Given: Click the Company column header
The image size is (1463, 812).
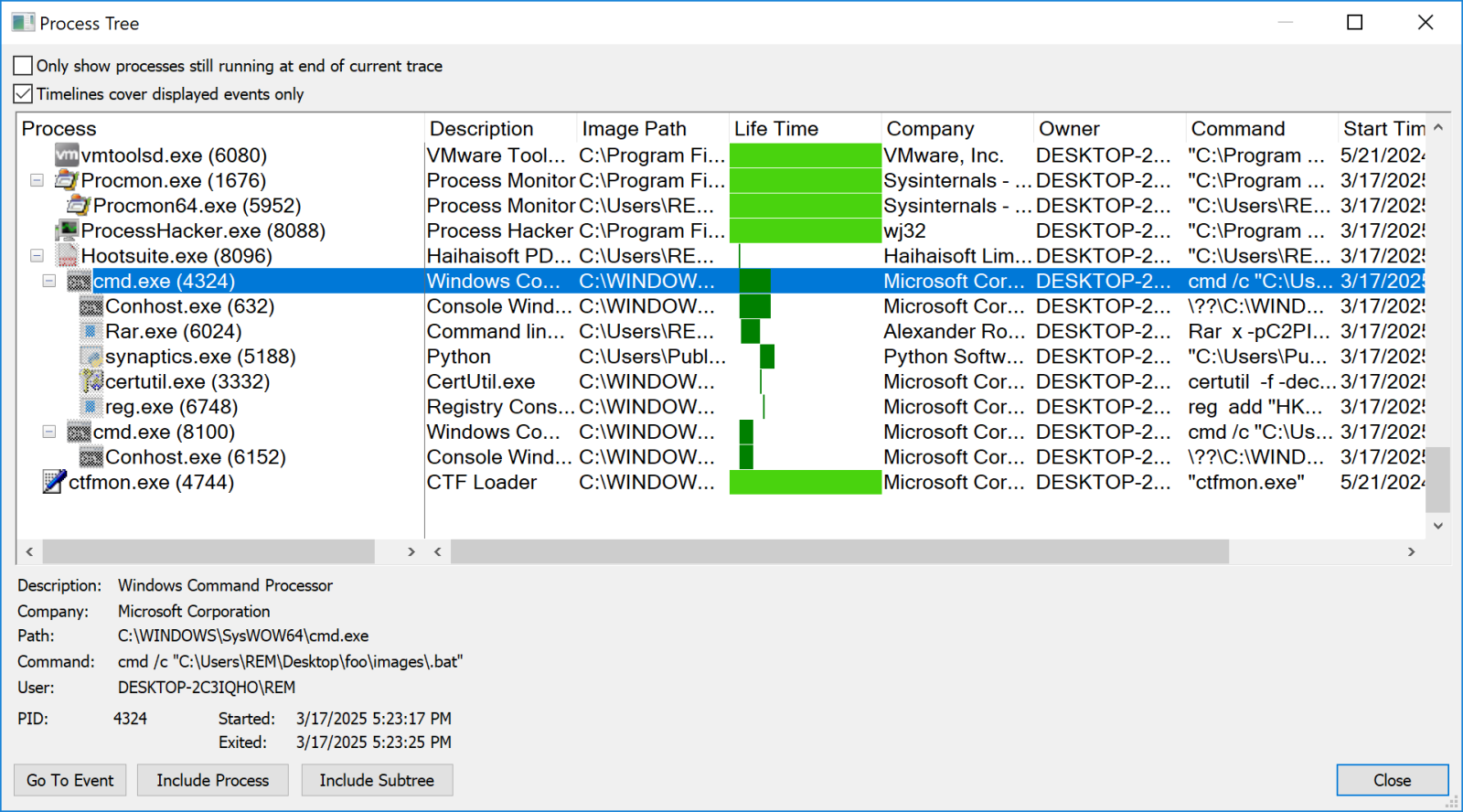Looking at the screenshot, I should coord(957,128).
